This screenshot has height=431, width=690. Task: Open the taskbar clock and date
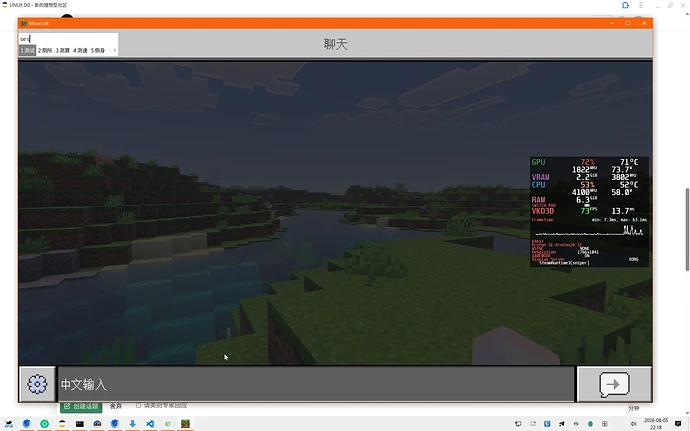click(656, 424)
